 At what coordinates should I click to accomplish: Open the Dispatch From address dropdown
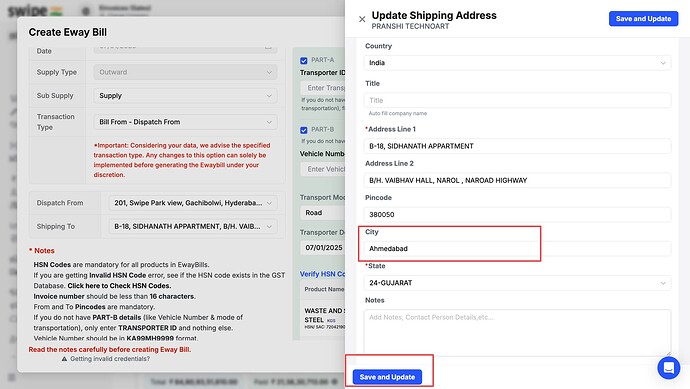click(x=193, y=203)
